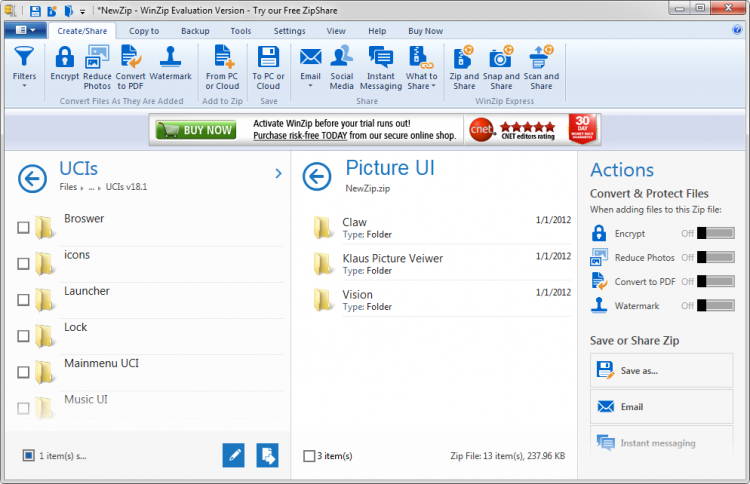The height and width of the screenshot is (484, 750).
Task: Click the Launcher folder icon
Action: click(x=44, y=299)
